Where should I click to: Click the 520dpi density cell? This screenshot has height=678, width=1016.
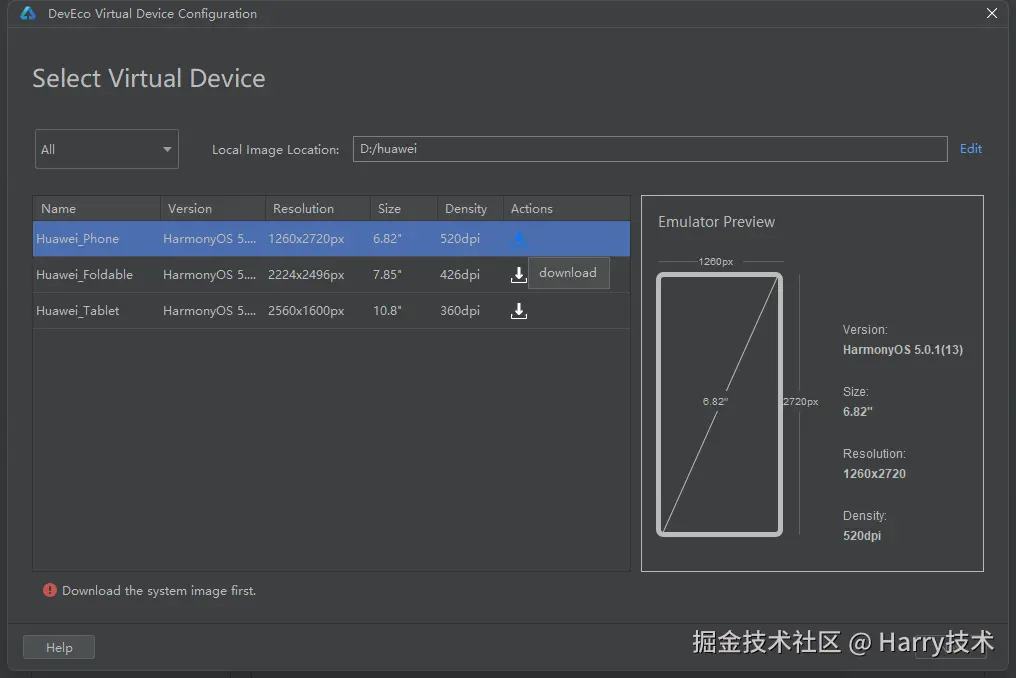click(460, 239)
